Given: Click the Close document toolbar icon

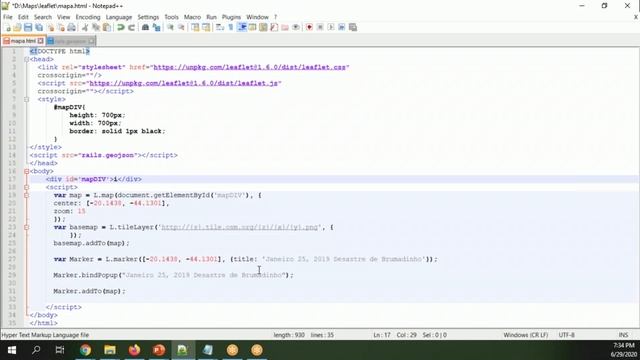Looking at the screenshot, I should (x=50, y=27).
